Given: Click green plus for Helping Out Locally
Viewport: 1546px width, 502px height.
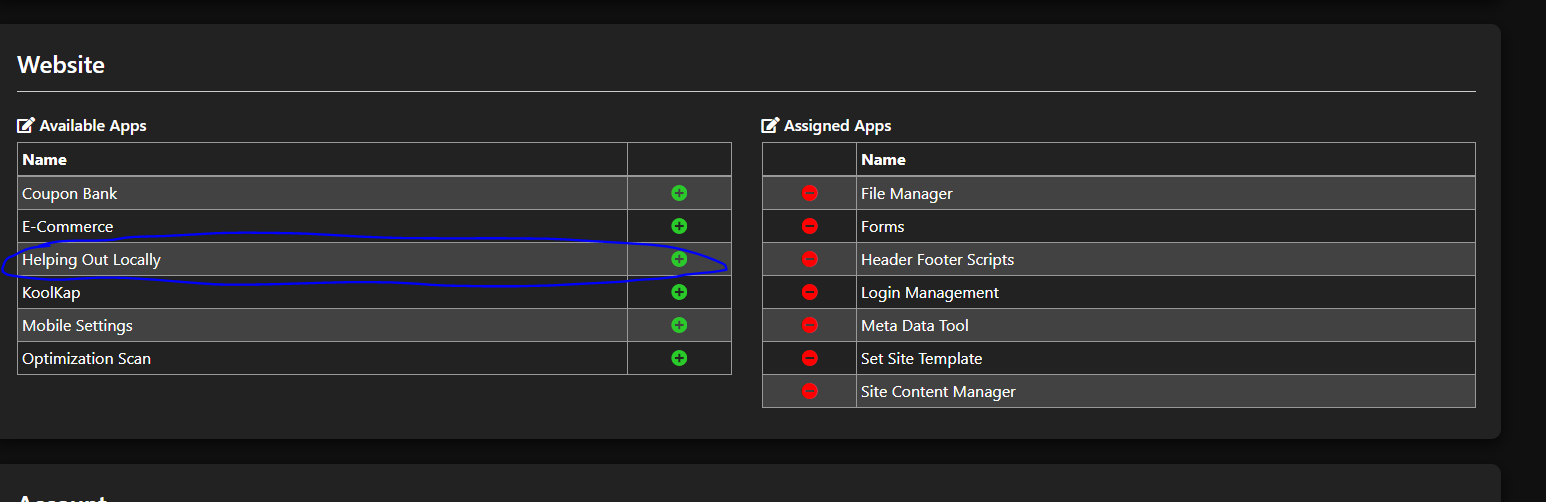Looking at the screenshot, I should (x=679, y=259).
